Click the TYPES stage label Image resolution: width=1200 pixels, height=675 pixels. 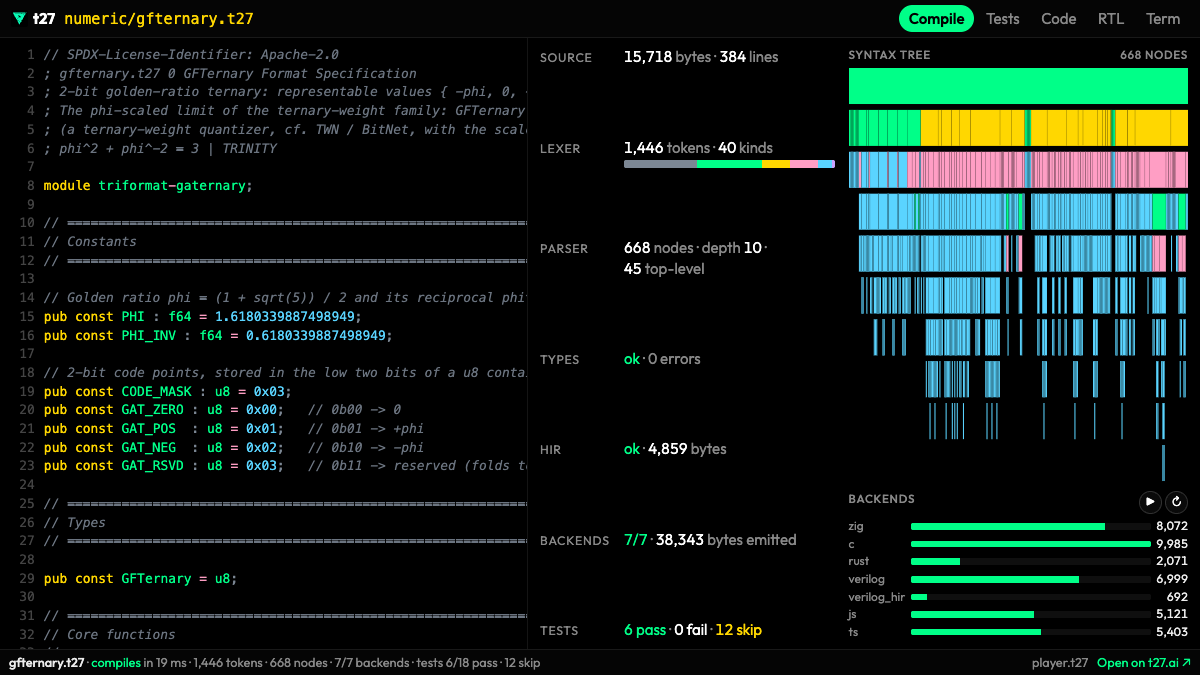(559, 360)
